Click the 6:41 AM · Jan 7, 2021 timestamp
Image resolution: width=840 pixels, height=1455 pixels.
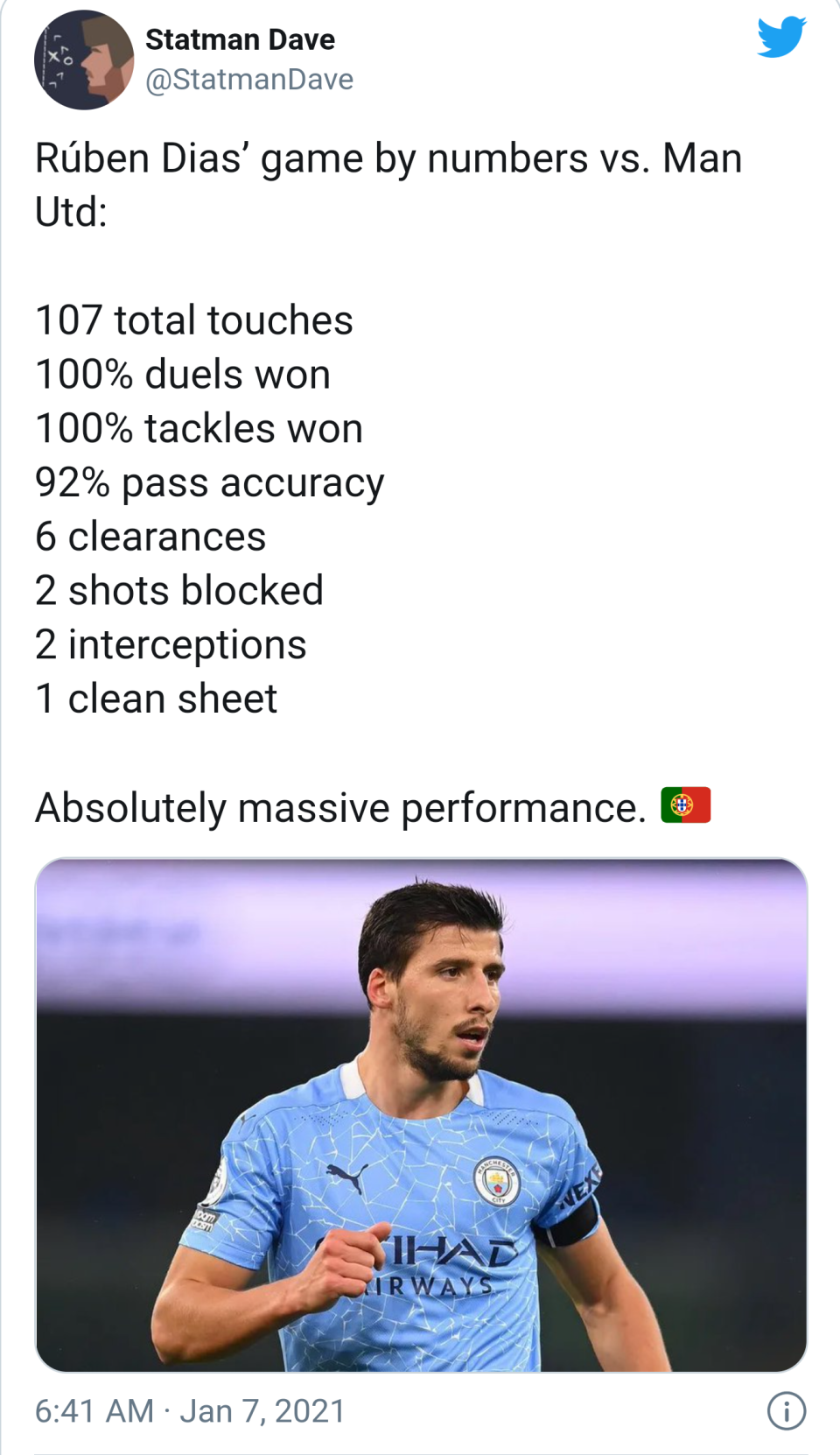click(190, 1410)
